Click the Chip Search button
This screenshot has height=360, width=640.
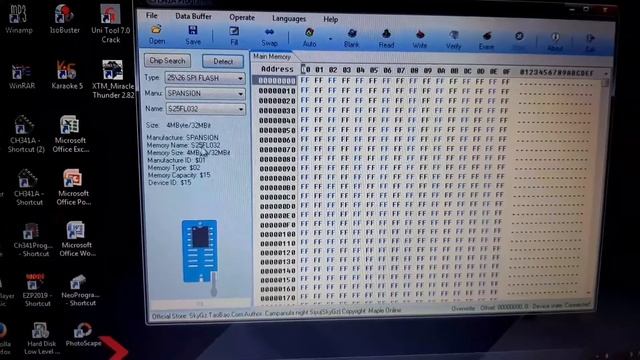point(167,60)
